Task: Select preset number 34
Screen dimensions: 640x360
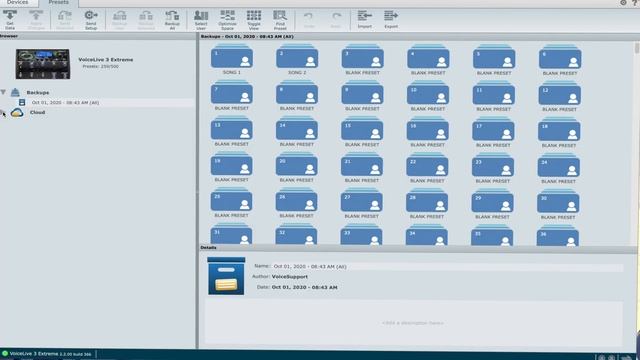Action: pyautogui.click(x=427, y=235)
